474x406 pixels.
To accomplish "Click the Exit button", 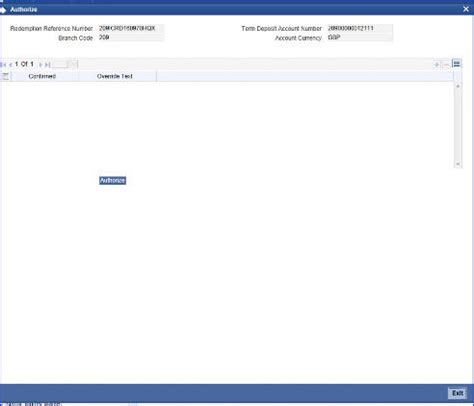I will point(457,393).
